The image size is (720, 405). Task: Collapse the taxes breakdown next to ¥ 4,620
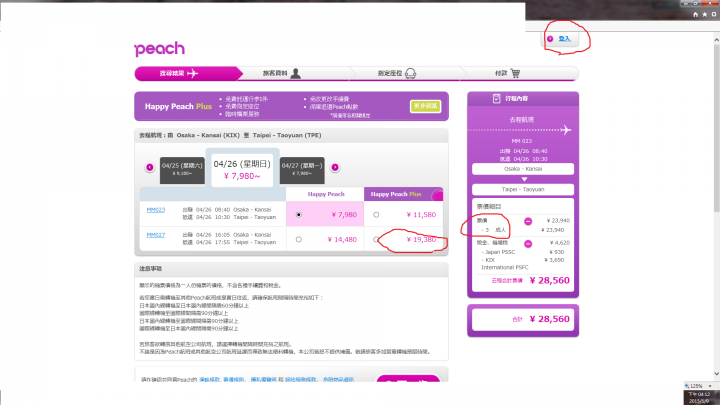pyautogui.click(x=528, y=243)
